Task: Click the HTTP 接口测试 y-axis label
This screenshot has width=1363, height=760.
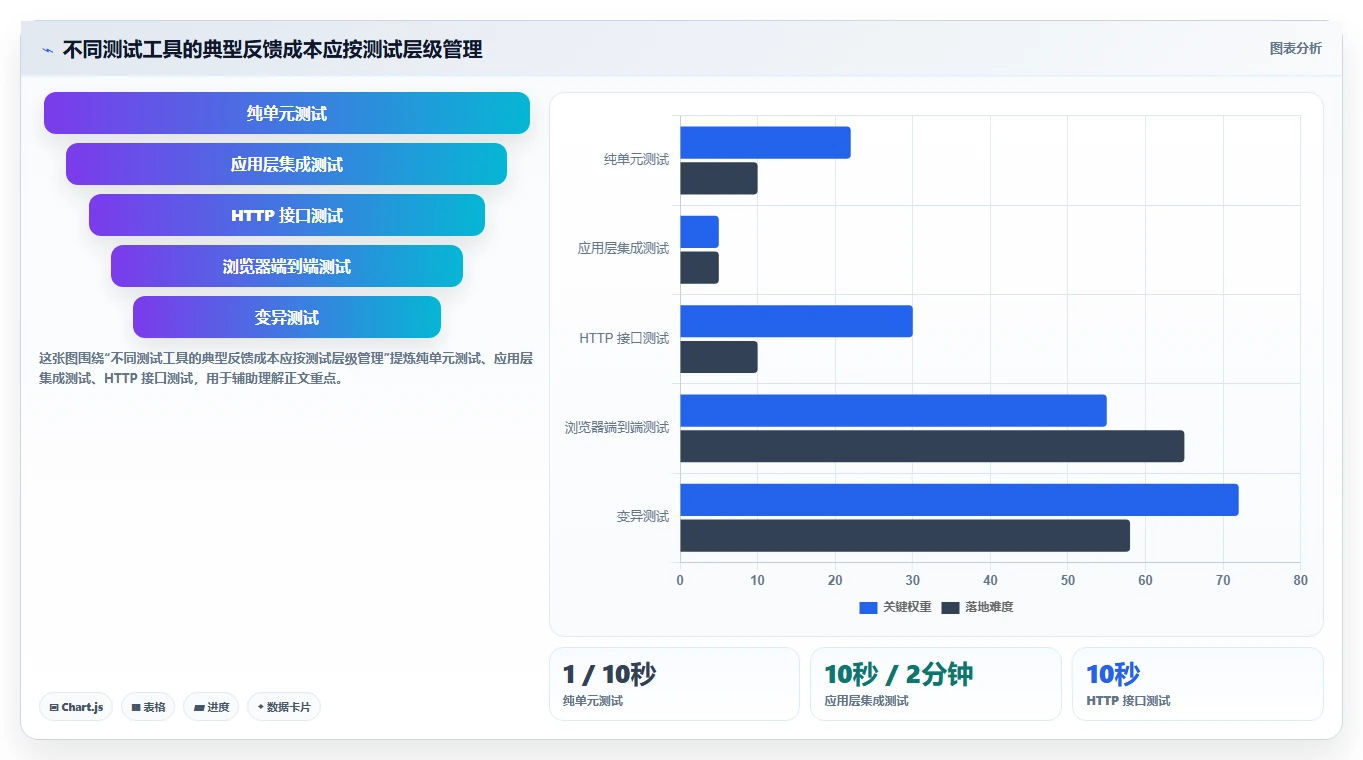Action: tap(624, 339)
